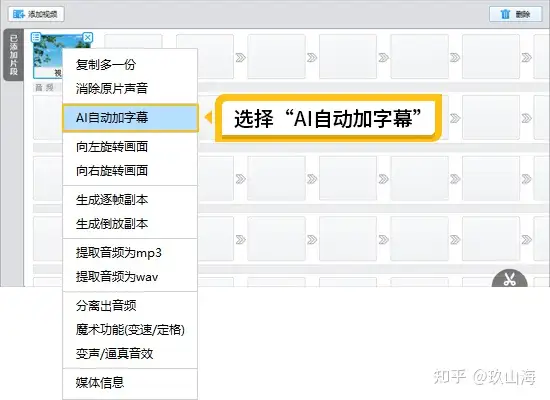
Task: Select 变声/逼真音效 menu entry
Action: click(130, 353)
